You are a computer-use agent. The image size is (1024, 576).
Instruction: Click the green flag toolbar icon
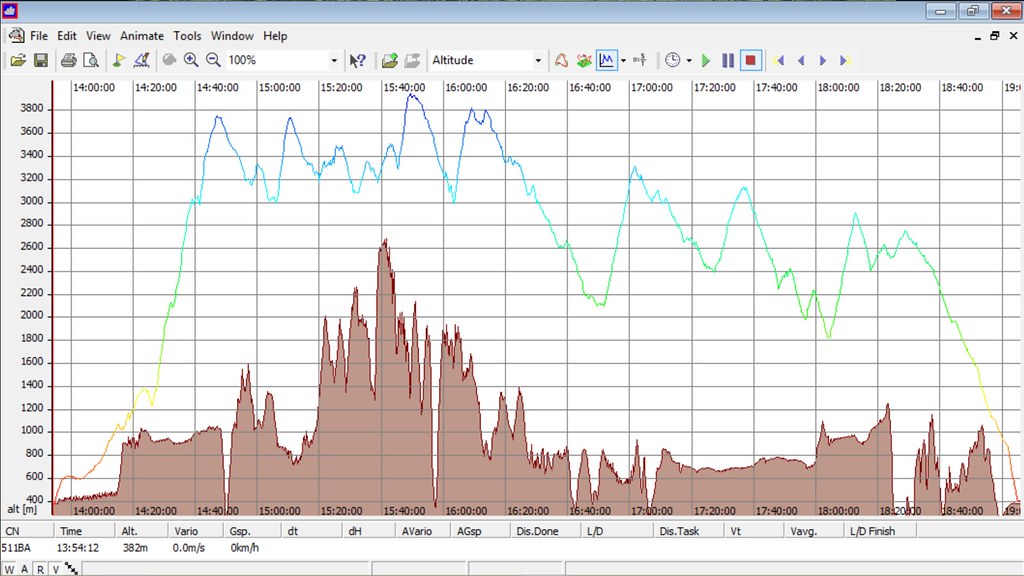click(119, 61)
